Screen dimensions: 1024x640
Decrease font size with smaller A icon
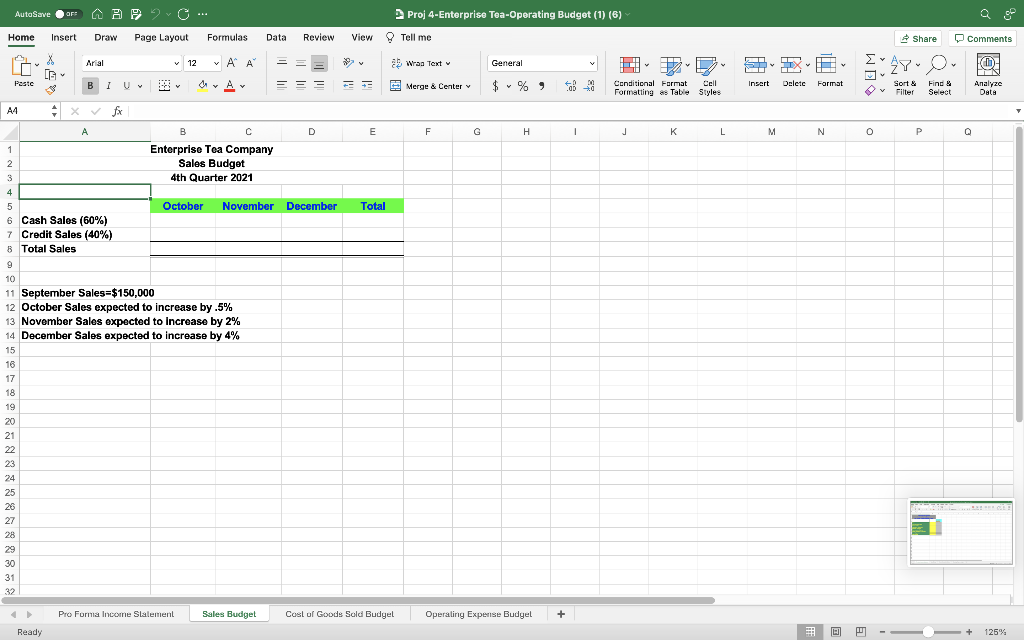click(250, 63)
